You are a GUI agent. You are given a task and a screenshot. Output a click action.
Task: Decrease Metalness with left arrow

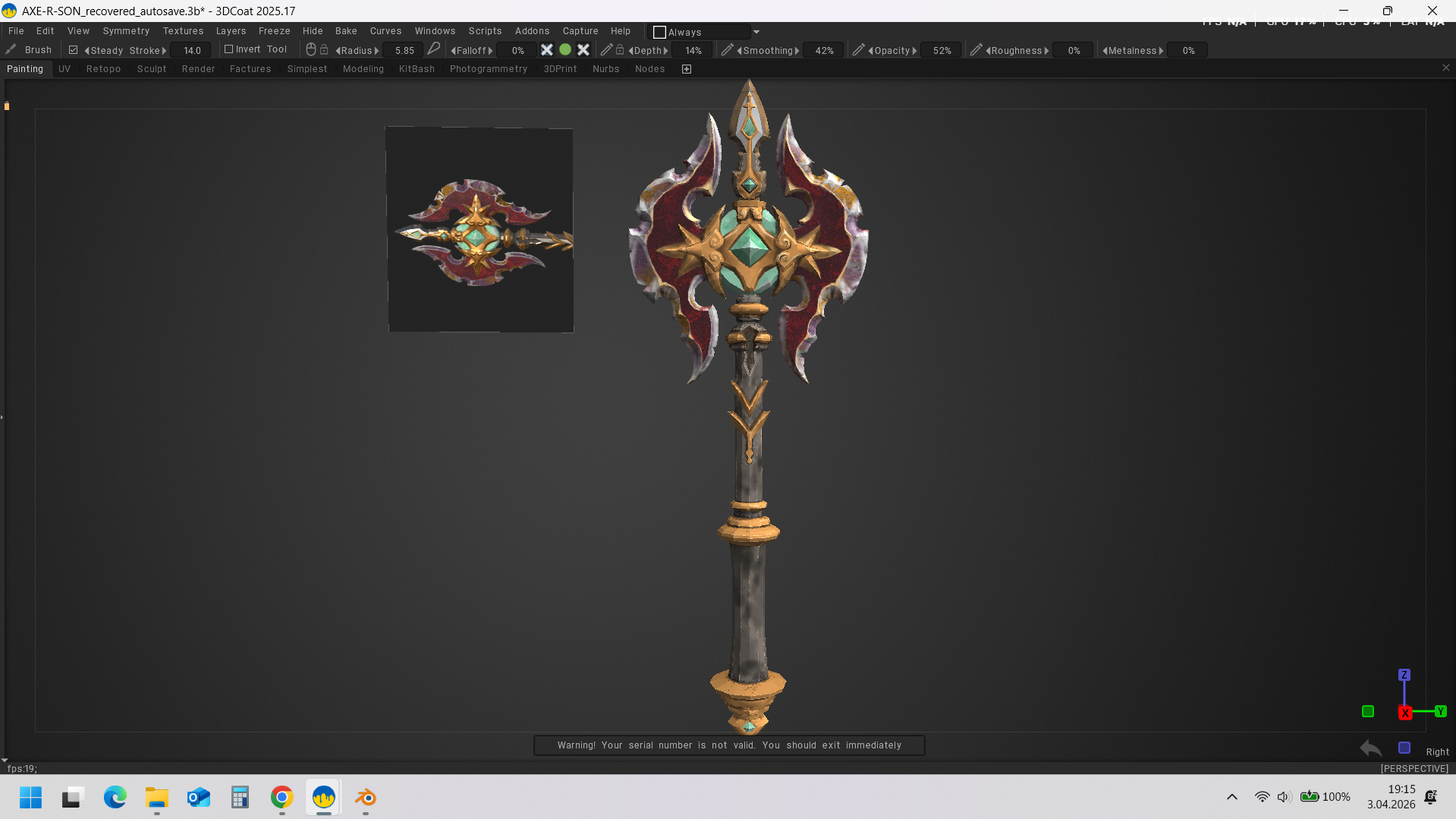click(1105, 51)
